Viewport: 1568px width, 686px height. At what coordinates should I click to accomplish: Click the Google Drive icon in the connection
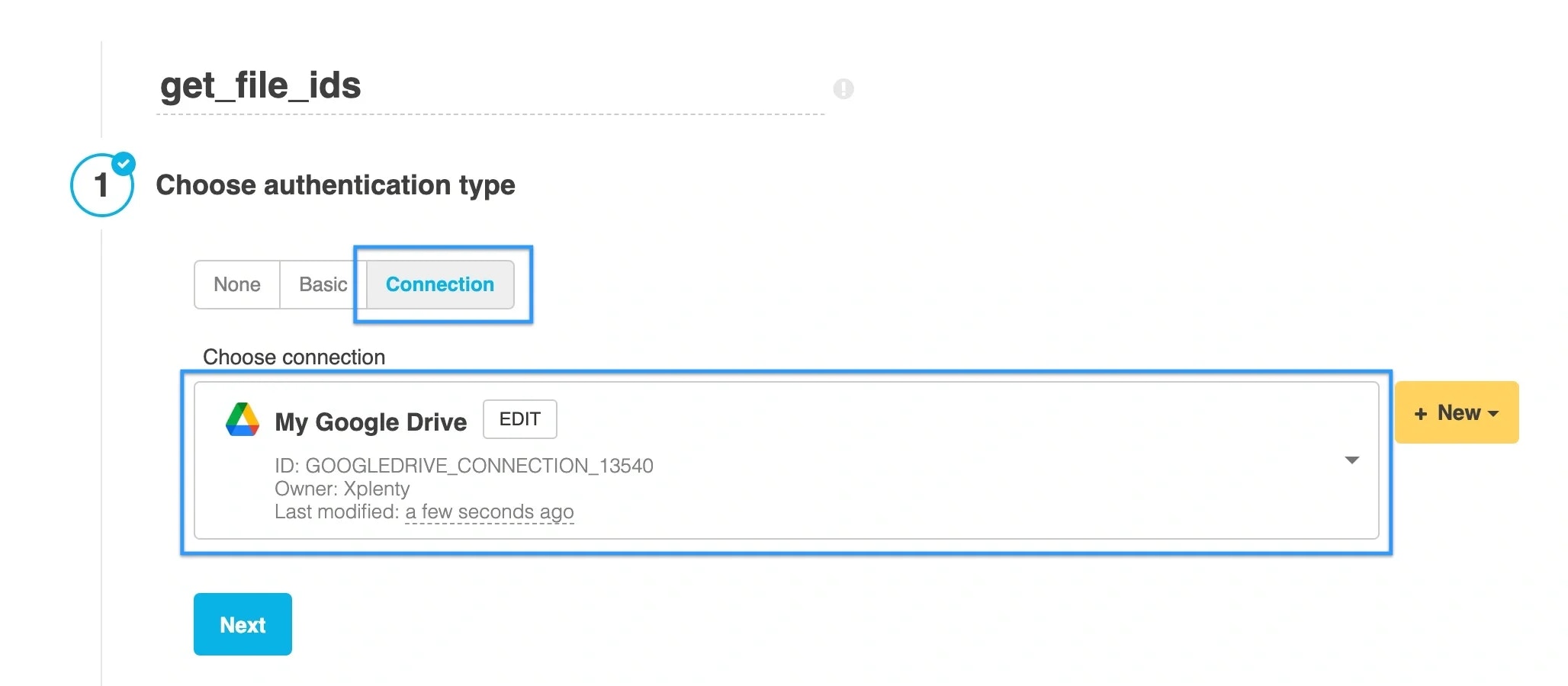point(243,420)
